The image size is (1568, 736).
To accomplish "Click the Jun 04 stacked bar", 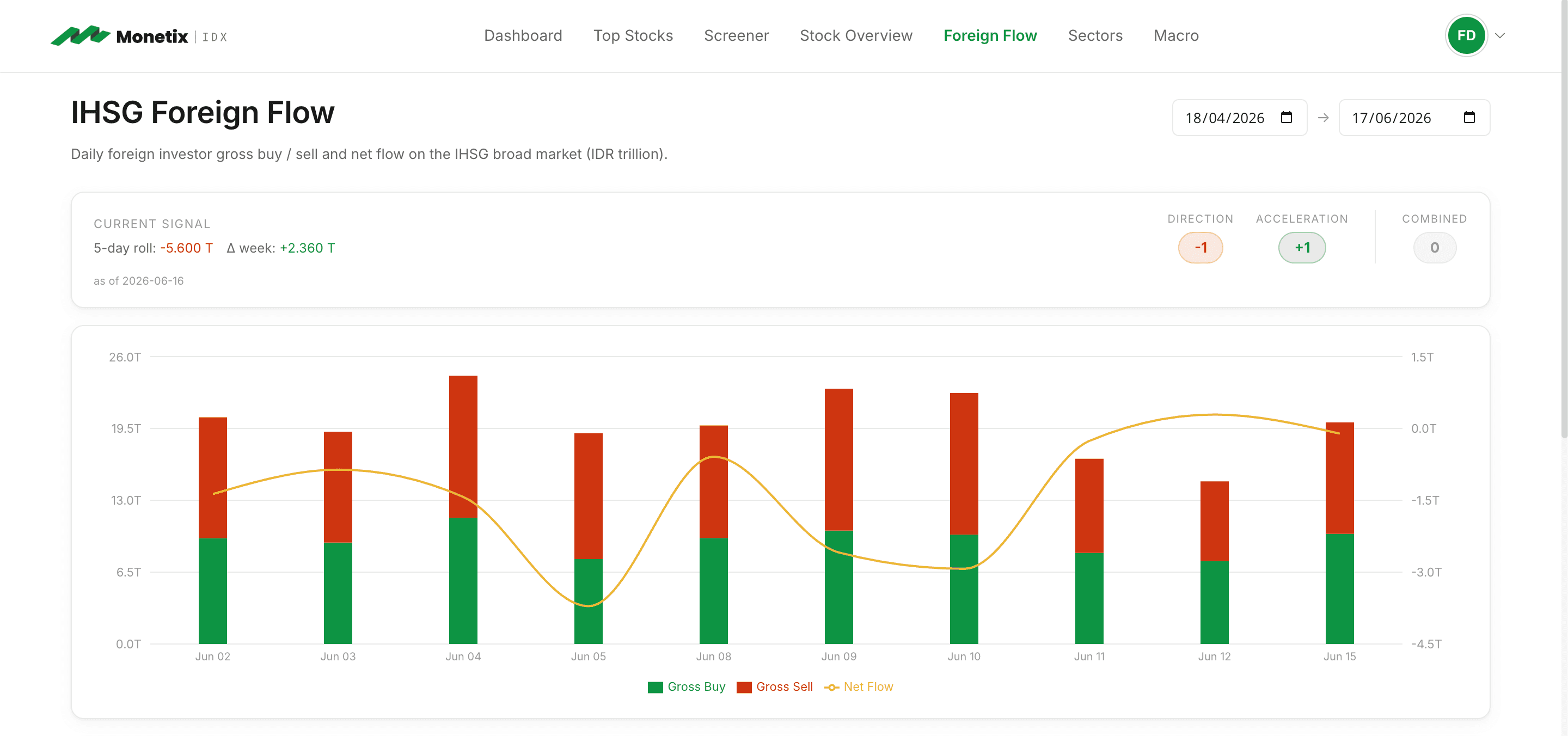I will point(463,510).
